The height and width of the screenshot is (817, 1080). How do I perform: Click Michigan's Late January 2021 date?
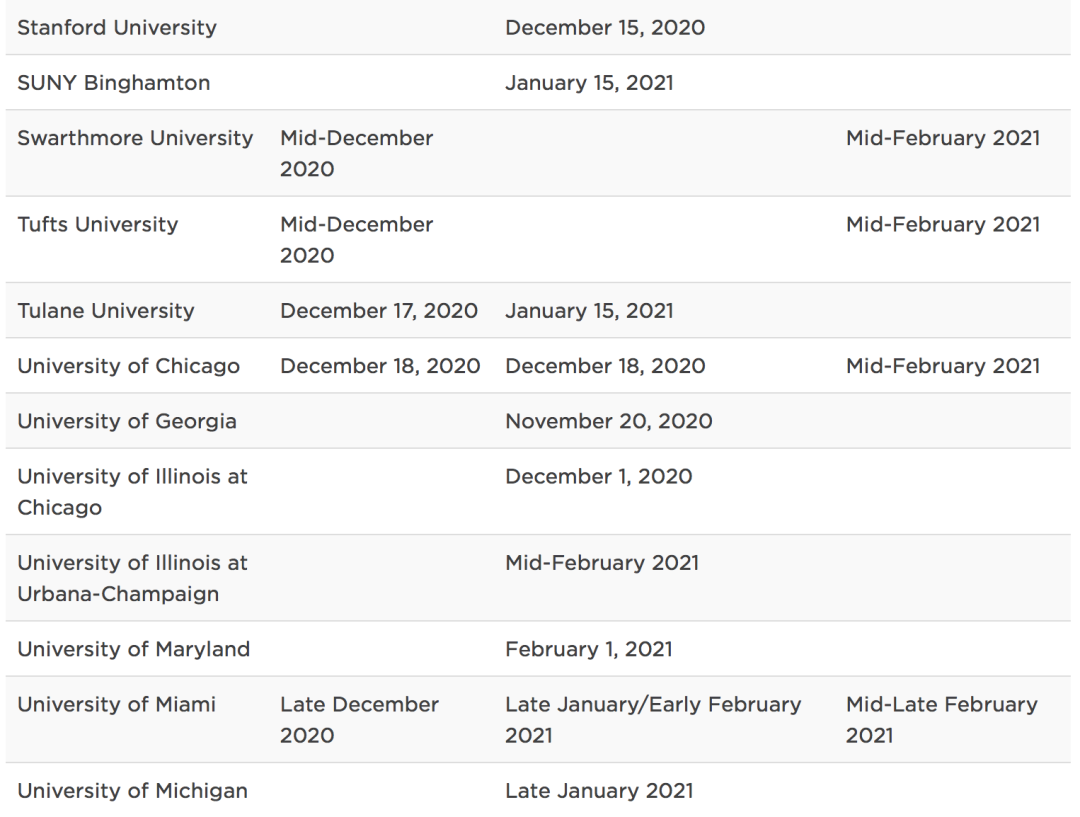(x=599, y=791)
